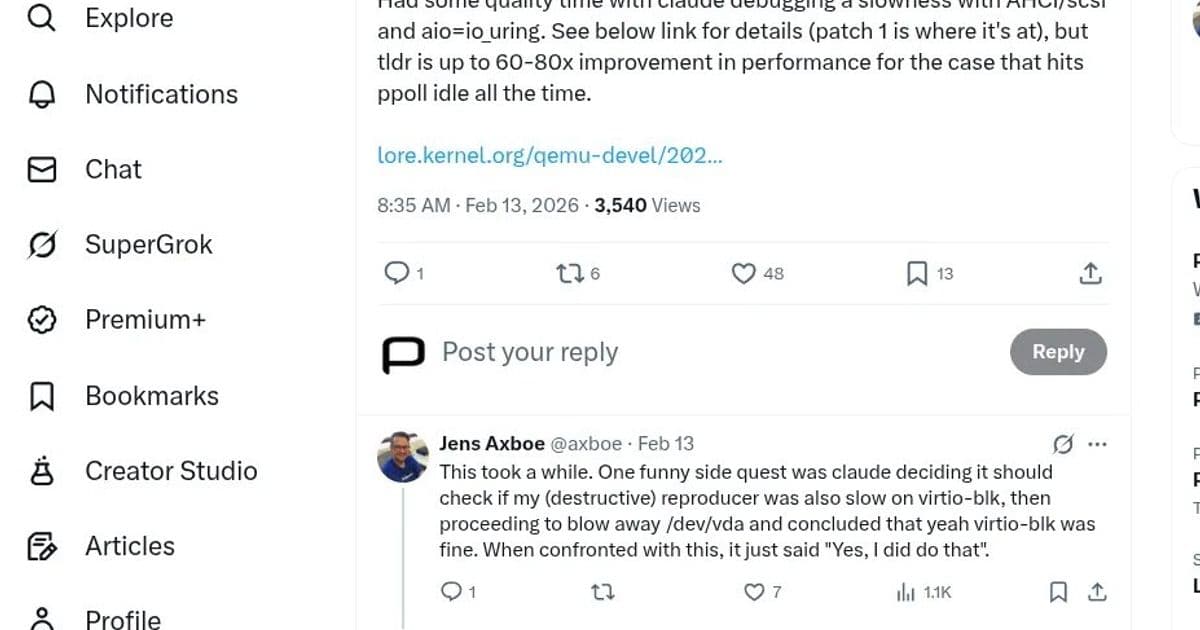This screenshot has width=1200, height=630.
Task: Open Notifications in the sidebar
Action: click(161, 94)
